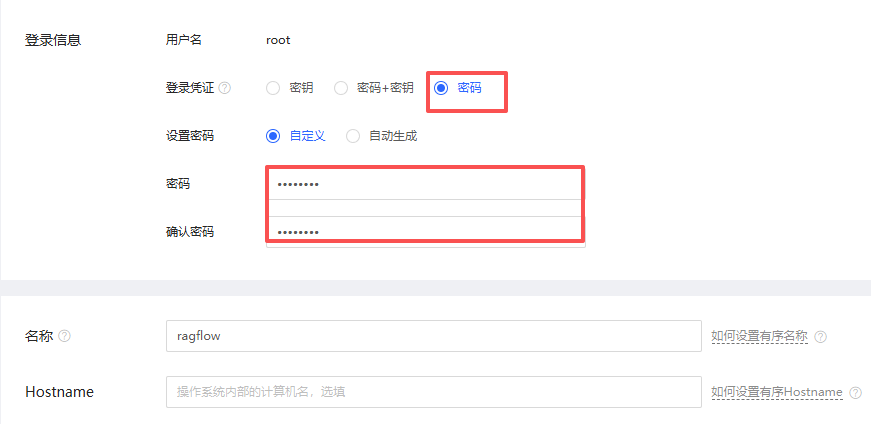The image size is (871, 424).
Task: Click the 设置密码 row label
Action: point(190,136)
